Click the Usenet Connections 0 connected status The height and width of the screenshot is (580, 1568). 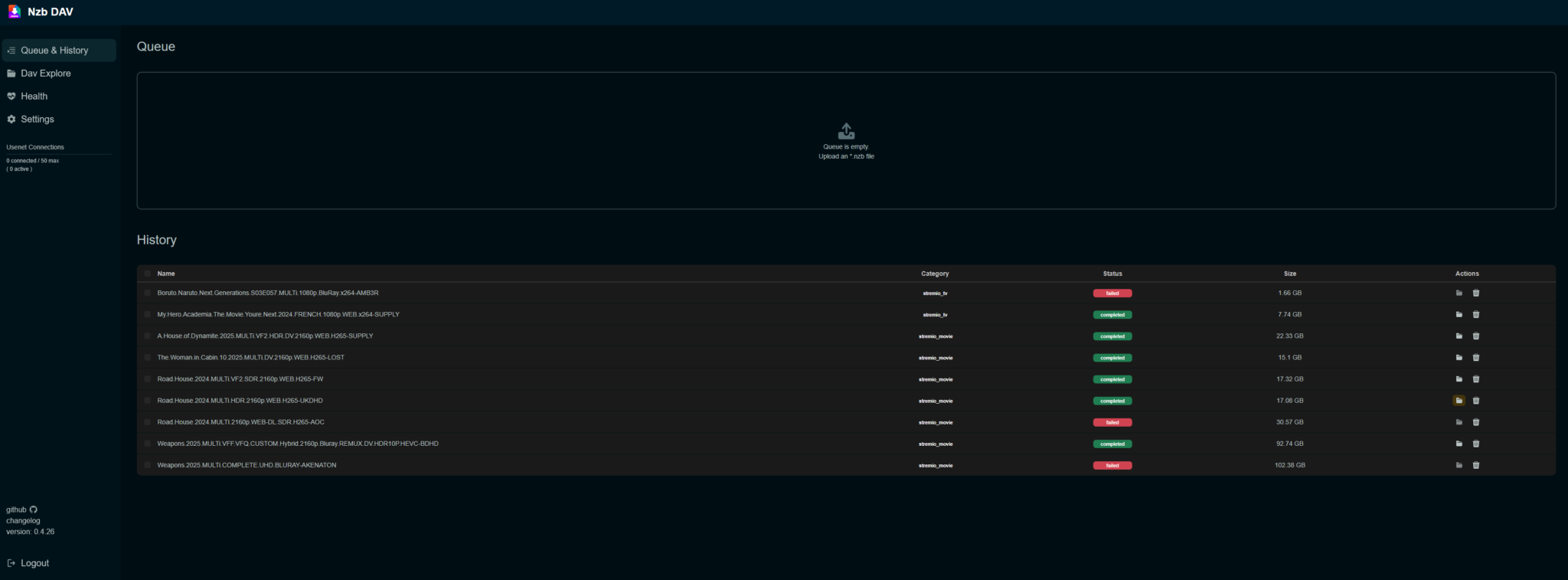pyautogui.click(x=33, y=161)
